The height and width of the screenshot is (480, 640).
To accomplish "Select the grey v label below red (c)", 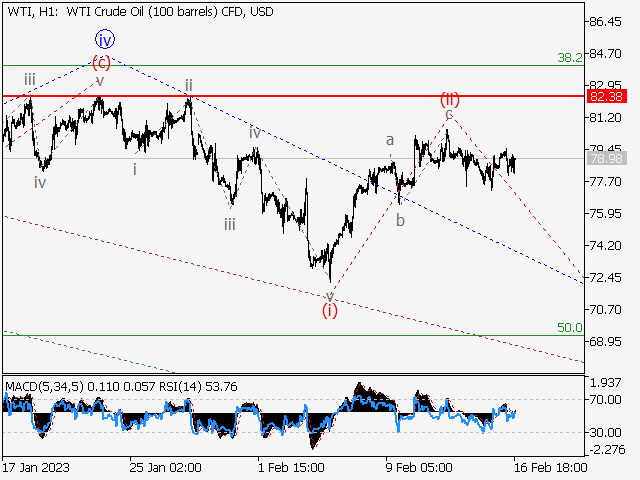I will click(100, 80).
